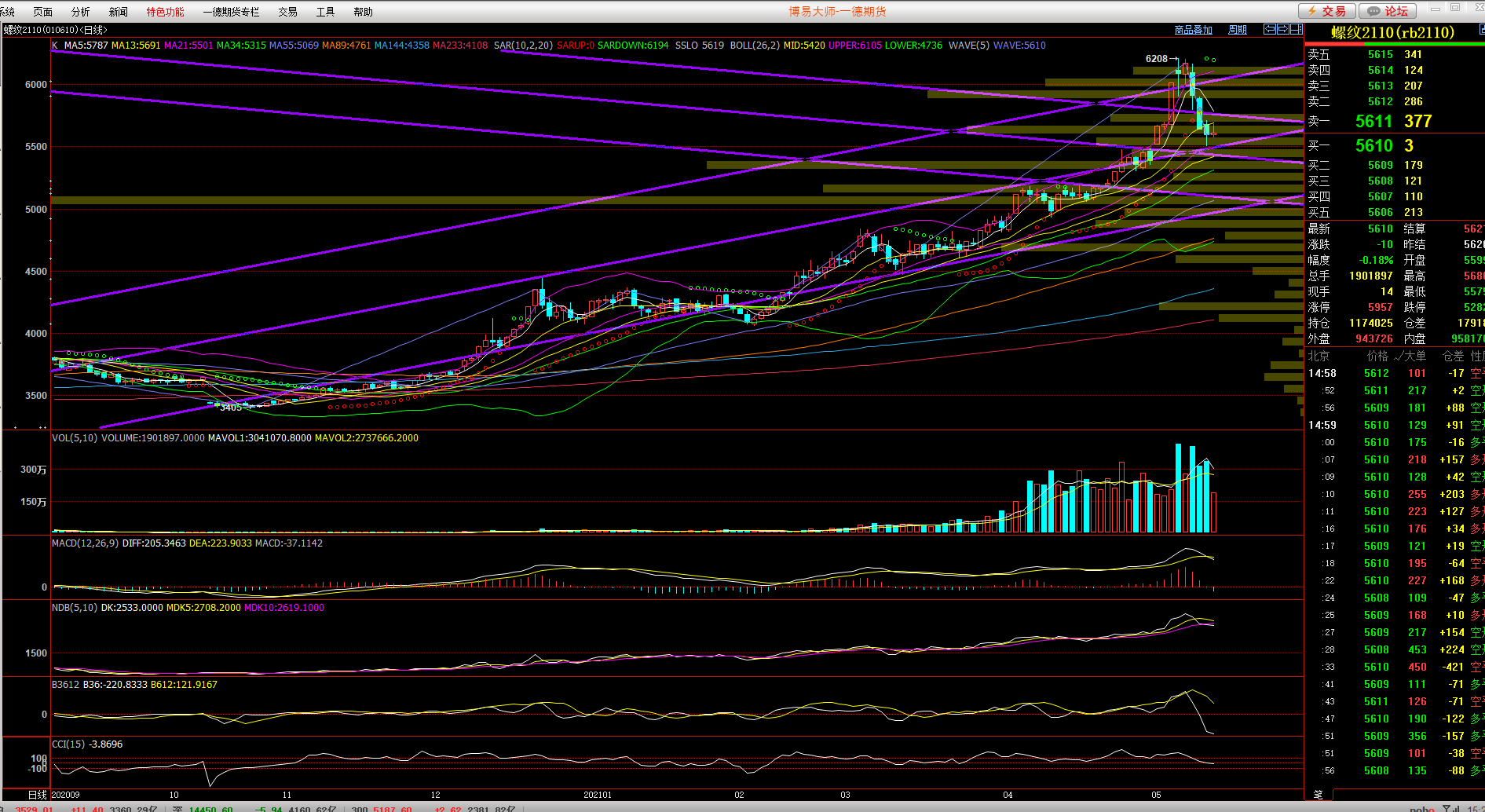
Task: Click the 商品叠加 link
Action: [x=1193, y=30]
